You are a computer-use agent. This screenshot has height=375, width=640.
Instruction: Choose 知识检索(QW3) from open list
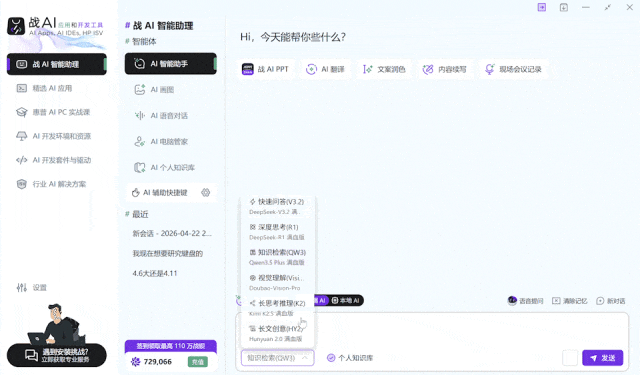[278, 257]
